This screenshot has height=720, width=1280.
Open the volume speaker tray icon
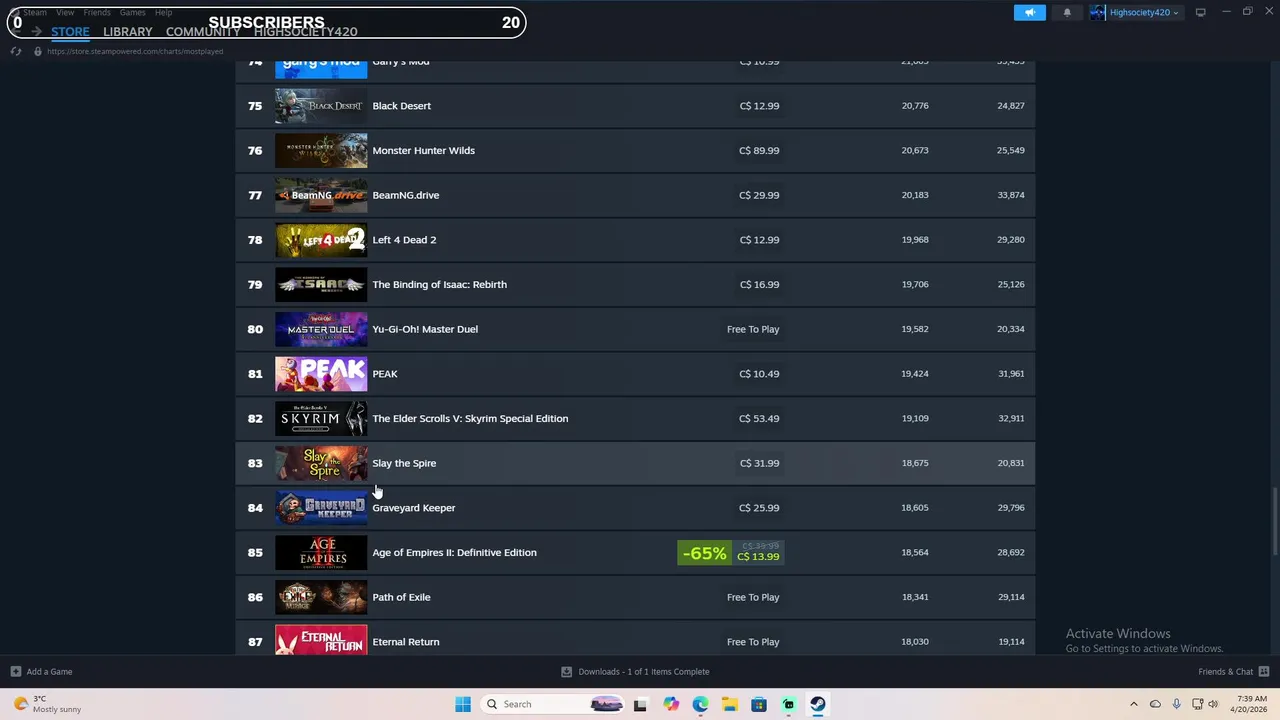[1213, 704]
